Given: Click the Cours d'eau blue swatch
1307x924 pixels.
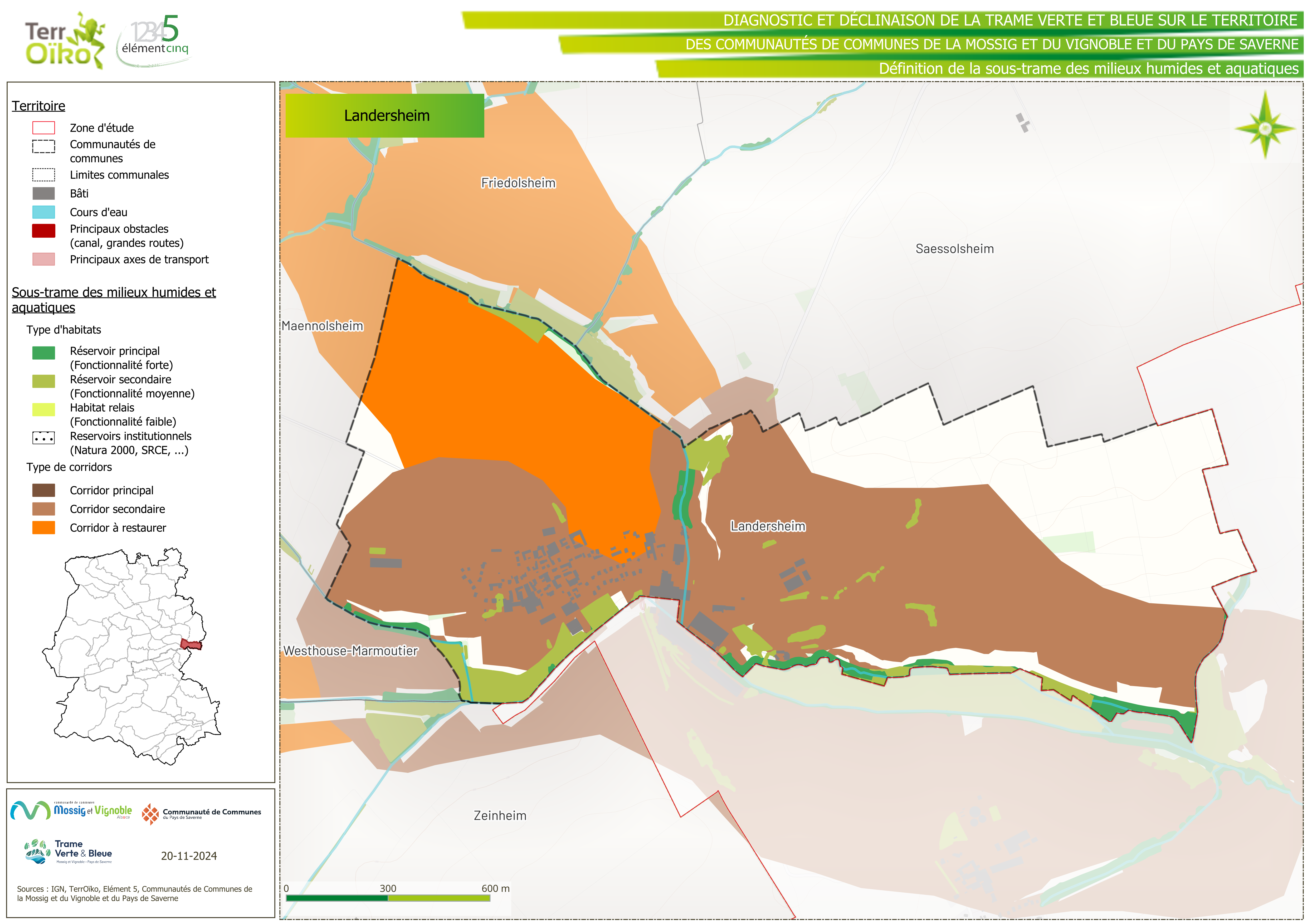Looking at the screenshot, I should tap(44, 212).
